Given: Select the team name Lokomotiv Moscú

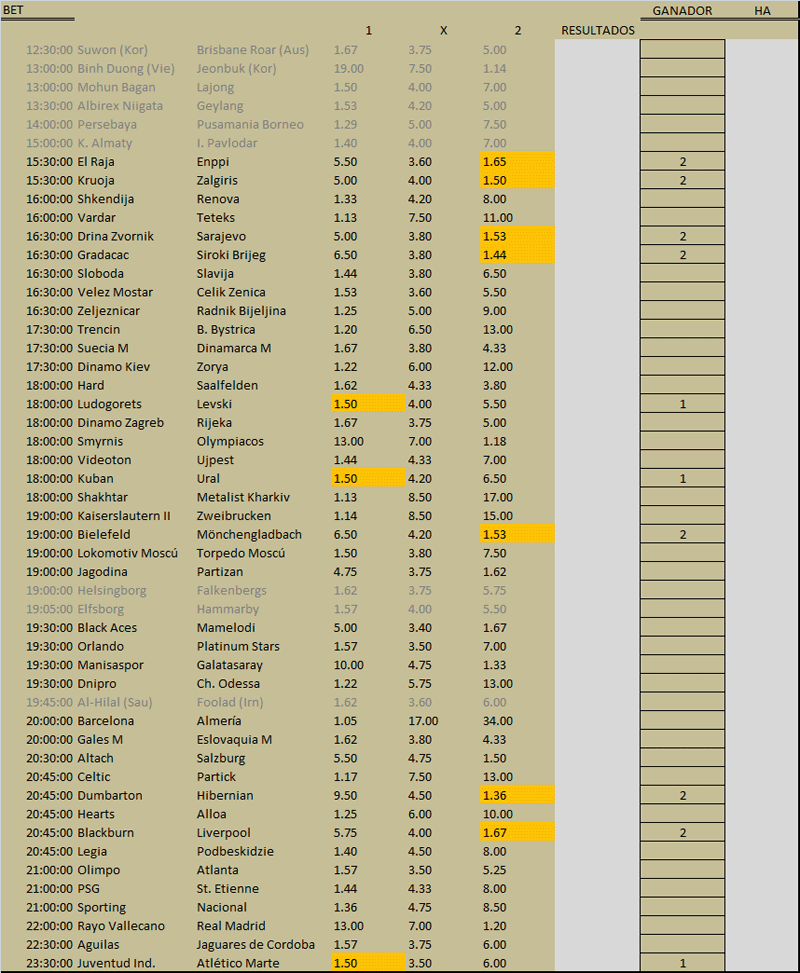Looking at the screenshot, I should click(x=127, y=553).
